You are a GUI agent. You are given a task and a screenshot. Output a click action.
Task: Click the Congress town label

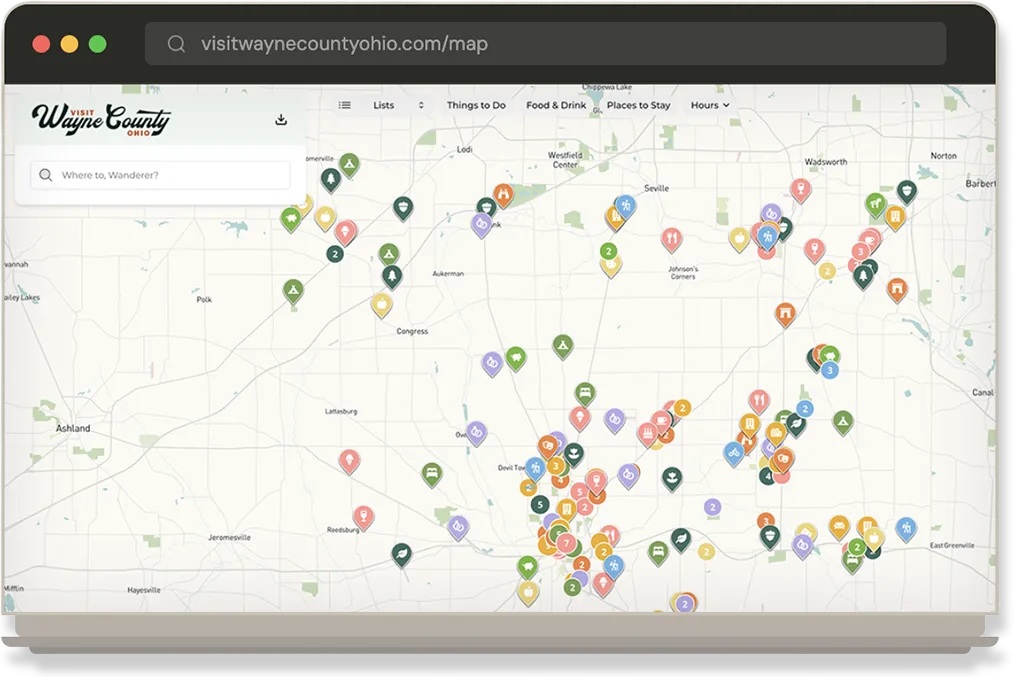(412, 331)
